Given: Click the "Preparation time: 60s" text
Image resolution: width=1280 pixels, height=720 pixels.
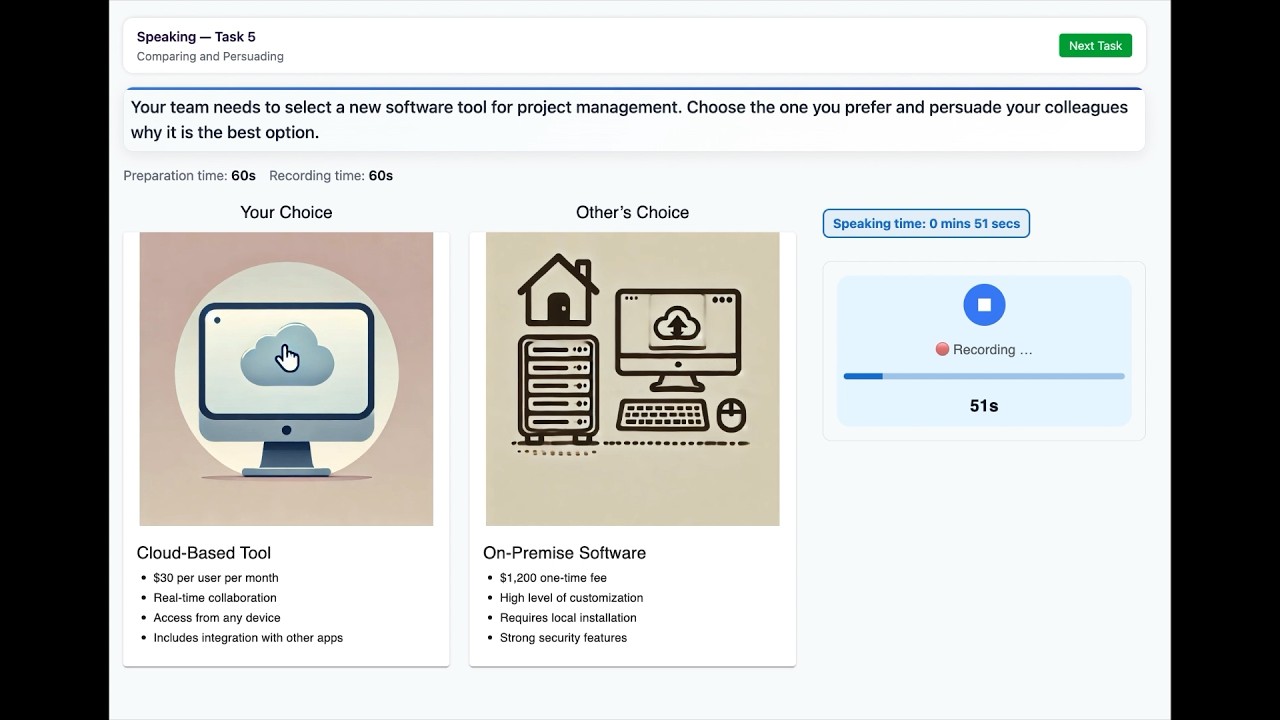Looking at the screenshot, I should 190,176.
